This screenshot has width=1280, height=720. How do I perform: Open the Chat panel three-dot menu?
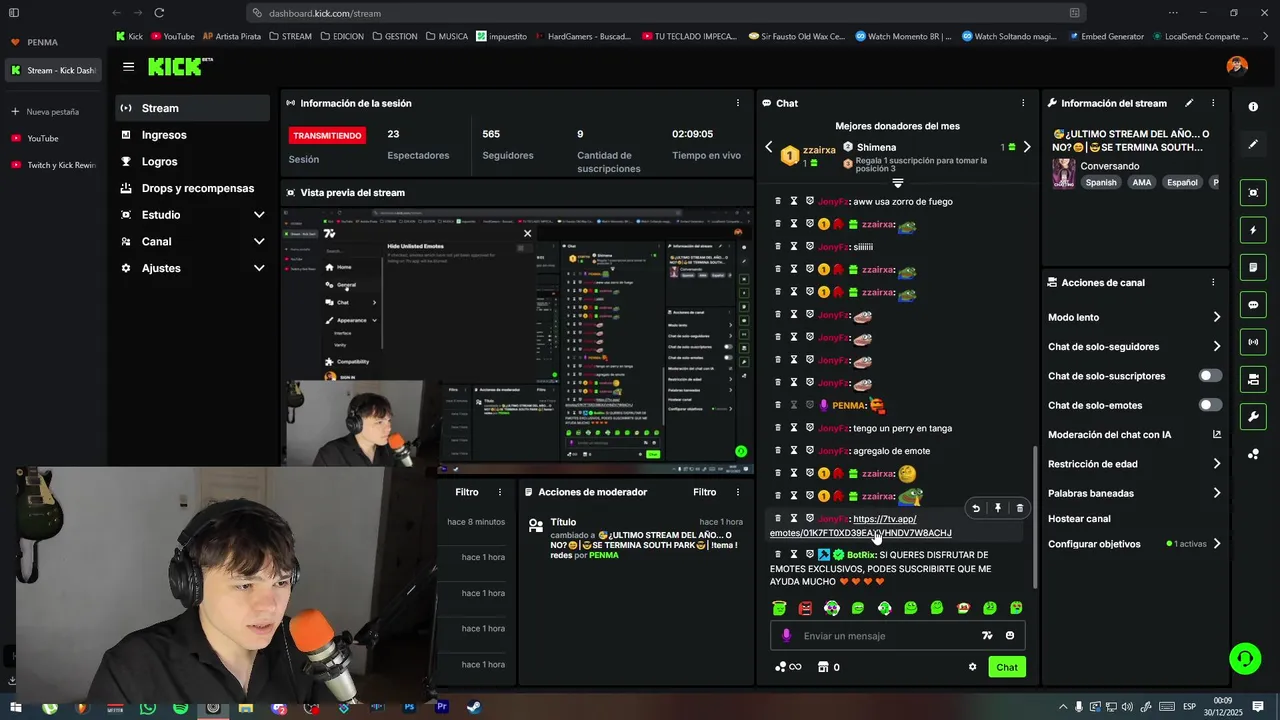1022,103
